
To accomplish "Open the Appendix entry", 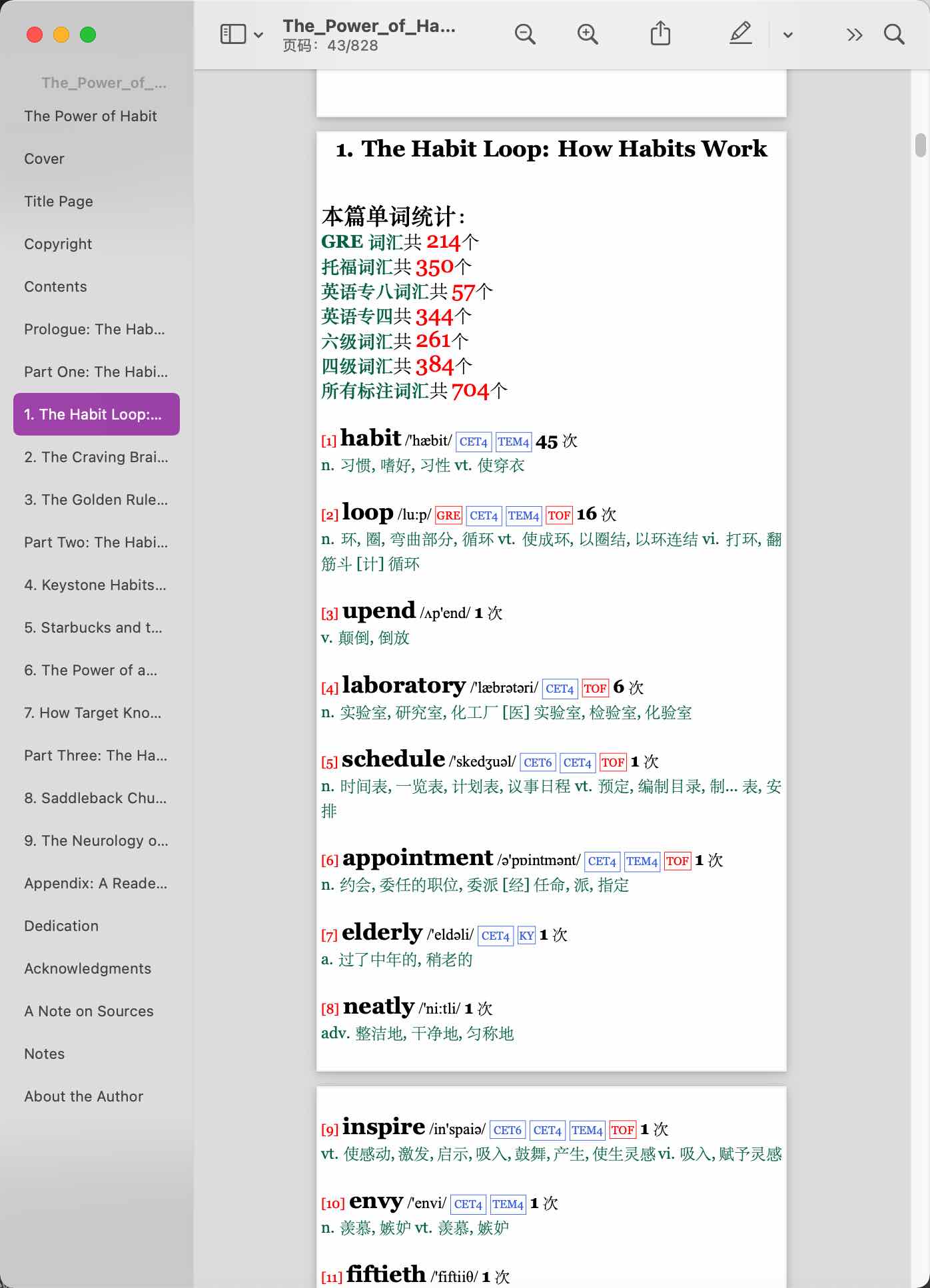I will point(95,883).
